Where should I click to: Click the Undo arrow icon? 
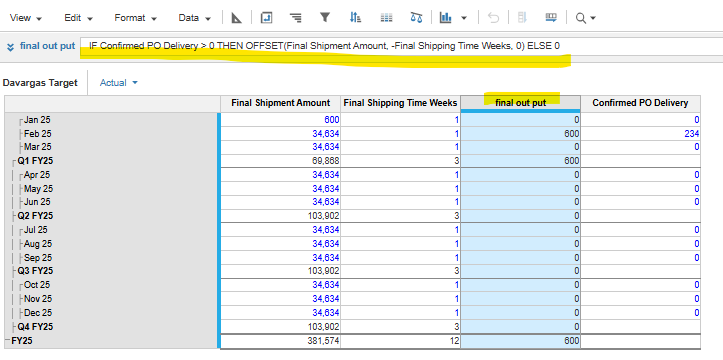[493, 18]
